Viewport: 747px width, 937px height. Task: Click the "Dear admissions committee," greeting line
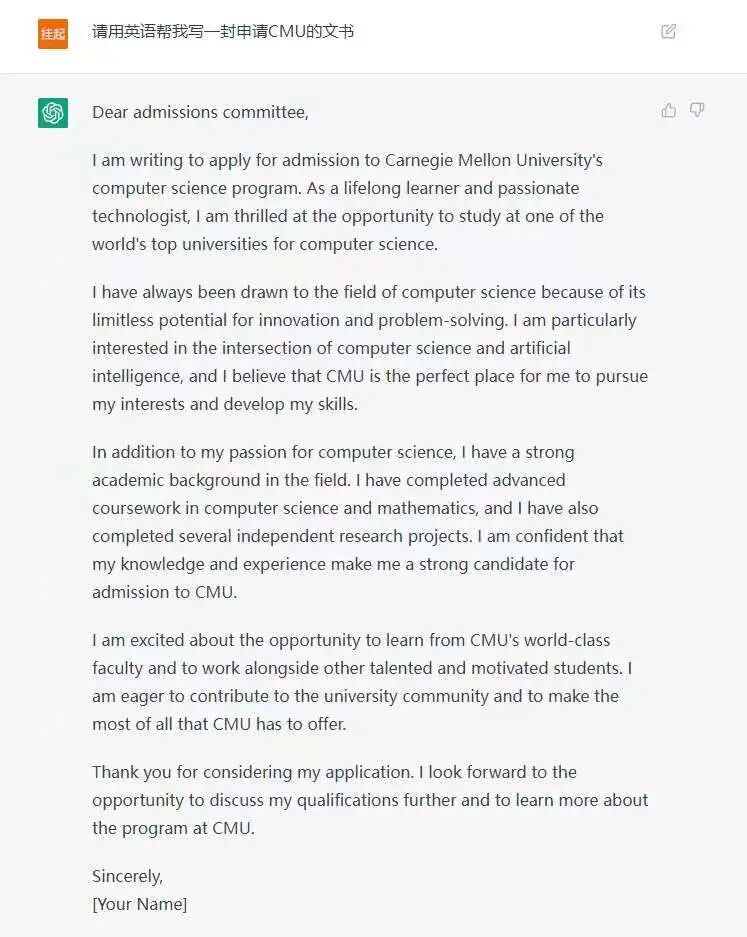(200, 112)
